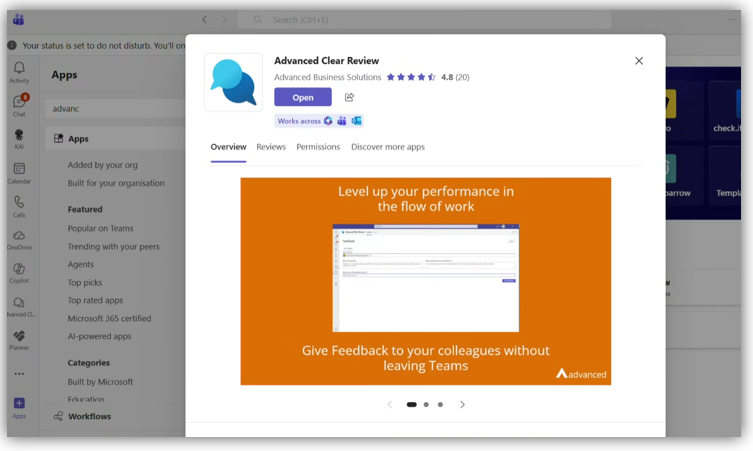Open Calls from the left rail
The image size is (753, 451).
[19, 207]
